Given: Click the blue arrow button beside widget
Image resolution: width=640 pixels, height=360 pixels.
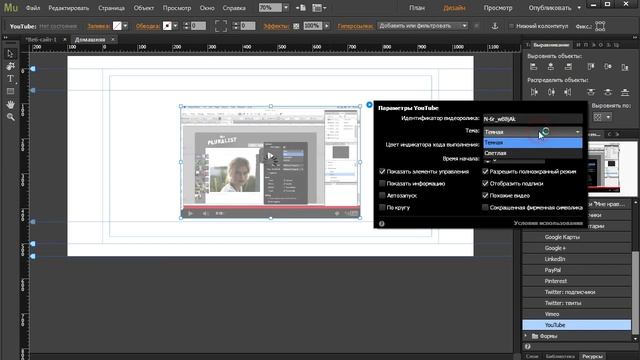Looking at the screenshot, I should click(x=369, y=105).
